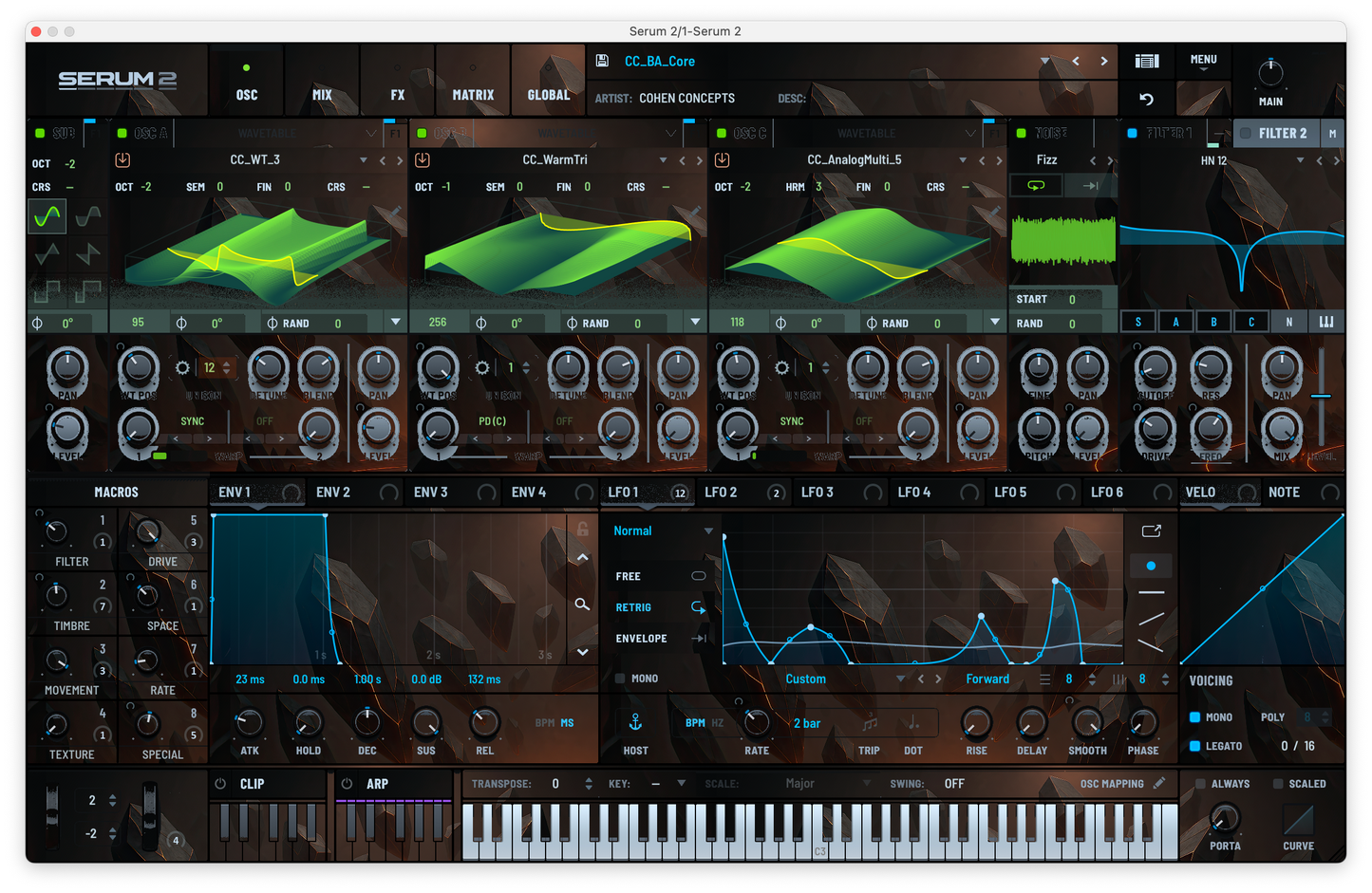1372x893 pixels.
Task: Load the next Fizz noise sample with right arrow
Action: 1110,159
